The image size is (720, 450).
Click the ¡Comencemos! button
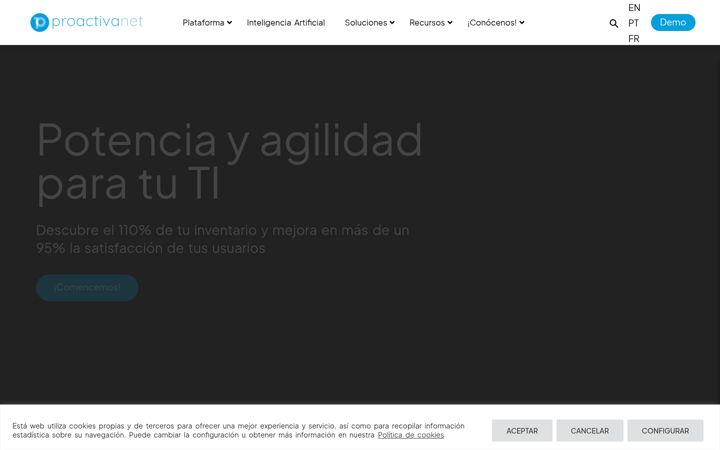pyautogui.click(x=87, y=288)
